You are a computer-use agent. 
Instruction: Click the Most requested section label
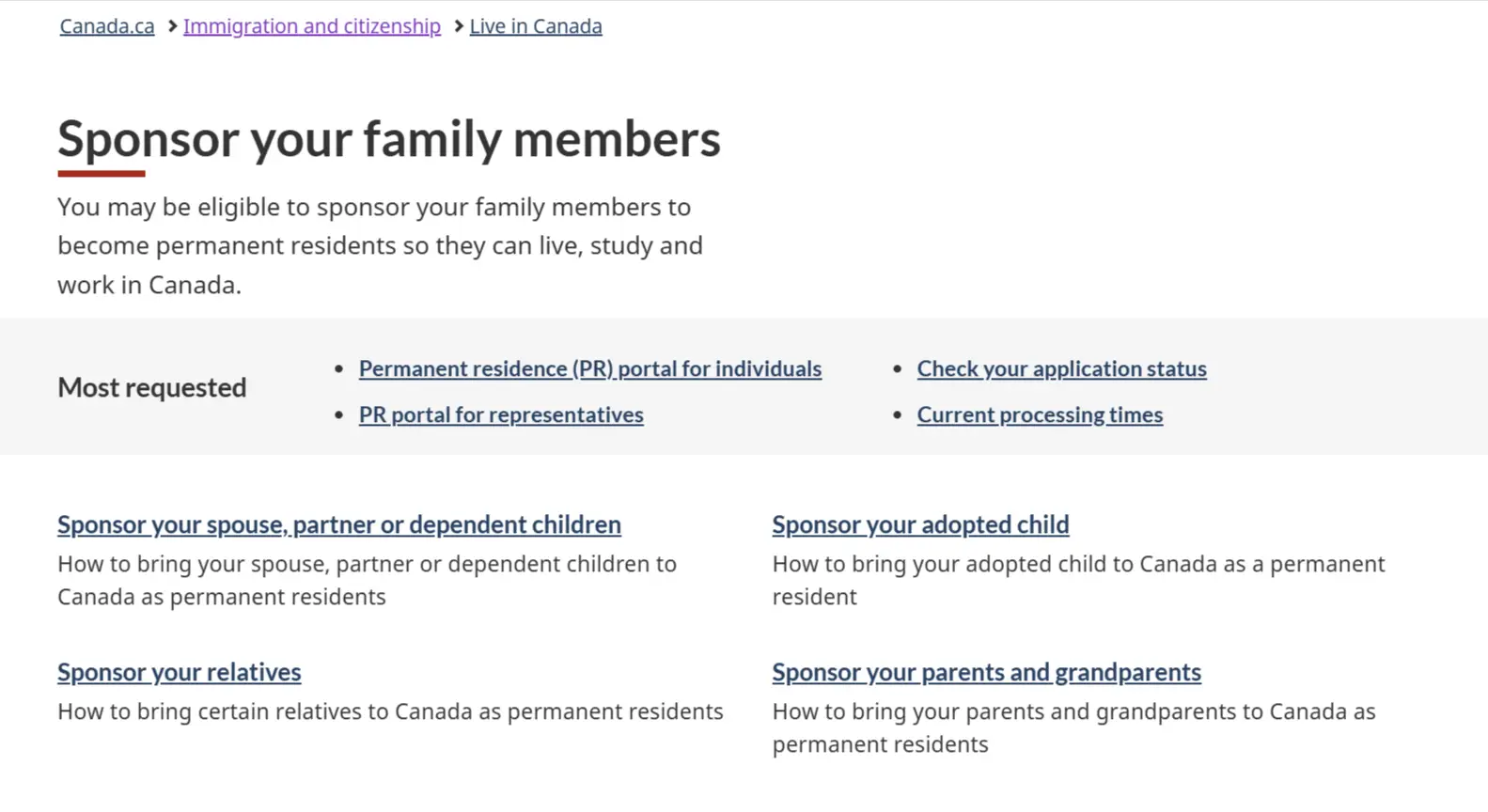pyautogui.click(x=151, y=387)
